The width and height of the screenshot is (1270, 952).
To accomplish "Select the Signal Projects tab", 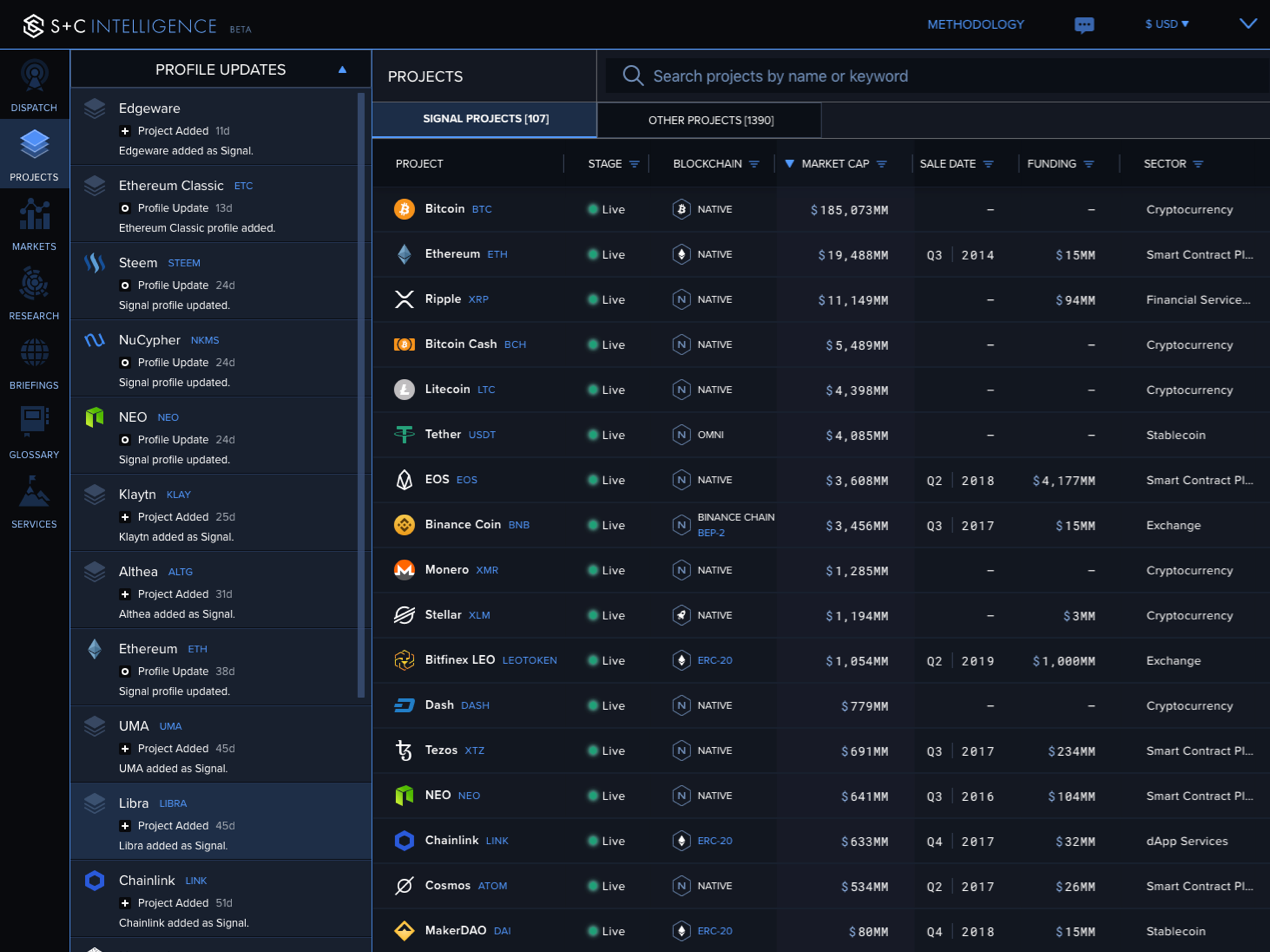I will tap(485, 120).
